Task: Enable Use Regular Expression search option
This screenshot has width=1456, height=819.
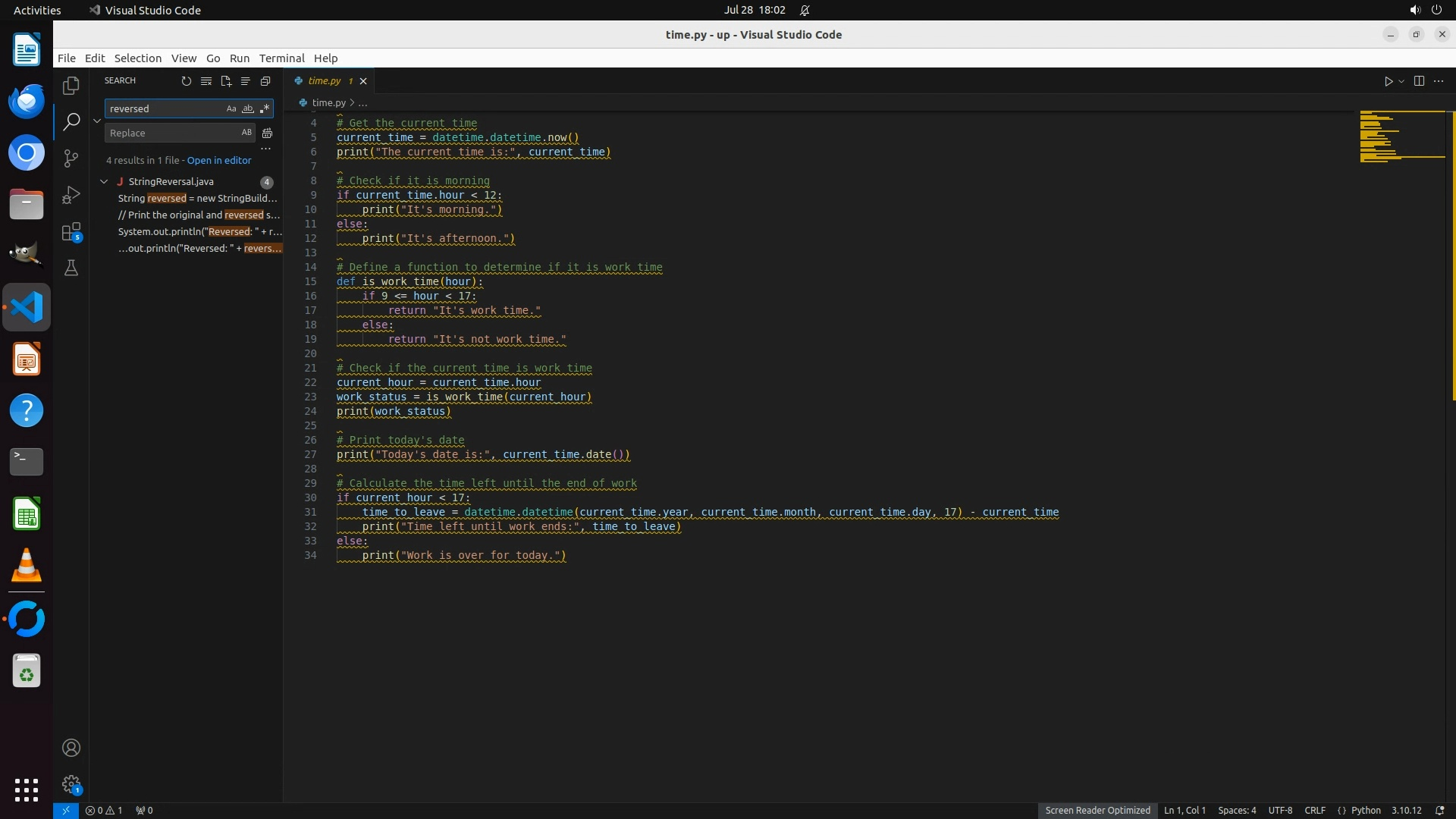Action: pos(264,109)
